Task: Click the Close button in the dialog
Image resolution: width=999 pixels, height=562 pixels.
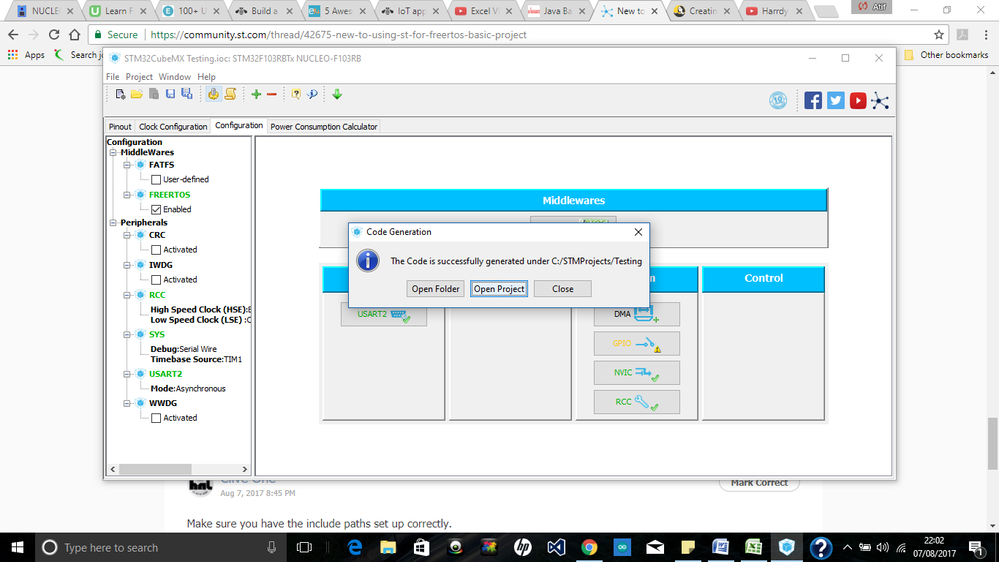Action: click(563, 289)
